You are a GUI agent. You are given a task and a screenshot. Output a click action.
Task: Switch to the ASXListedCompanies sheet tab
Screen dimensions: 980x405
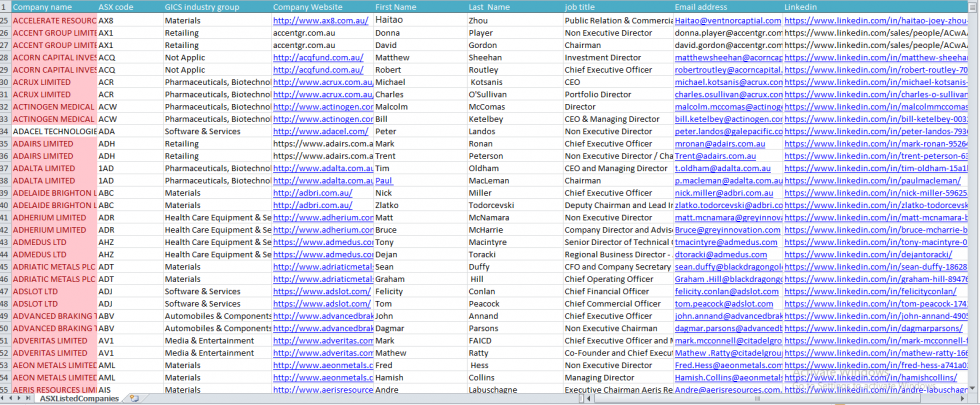click(81, 399)
